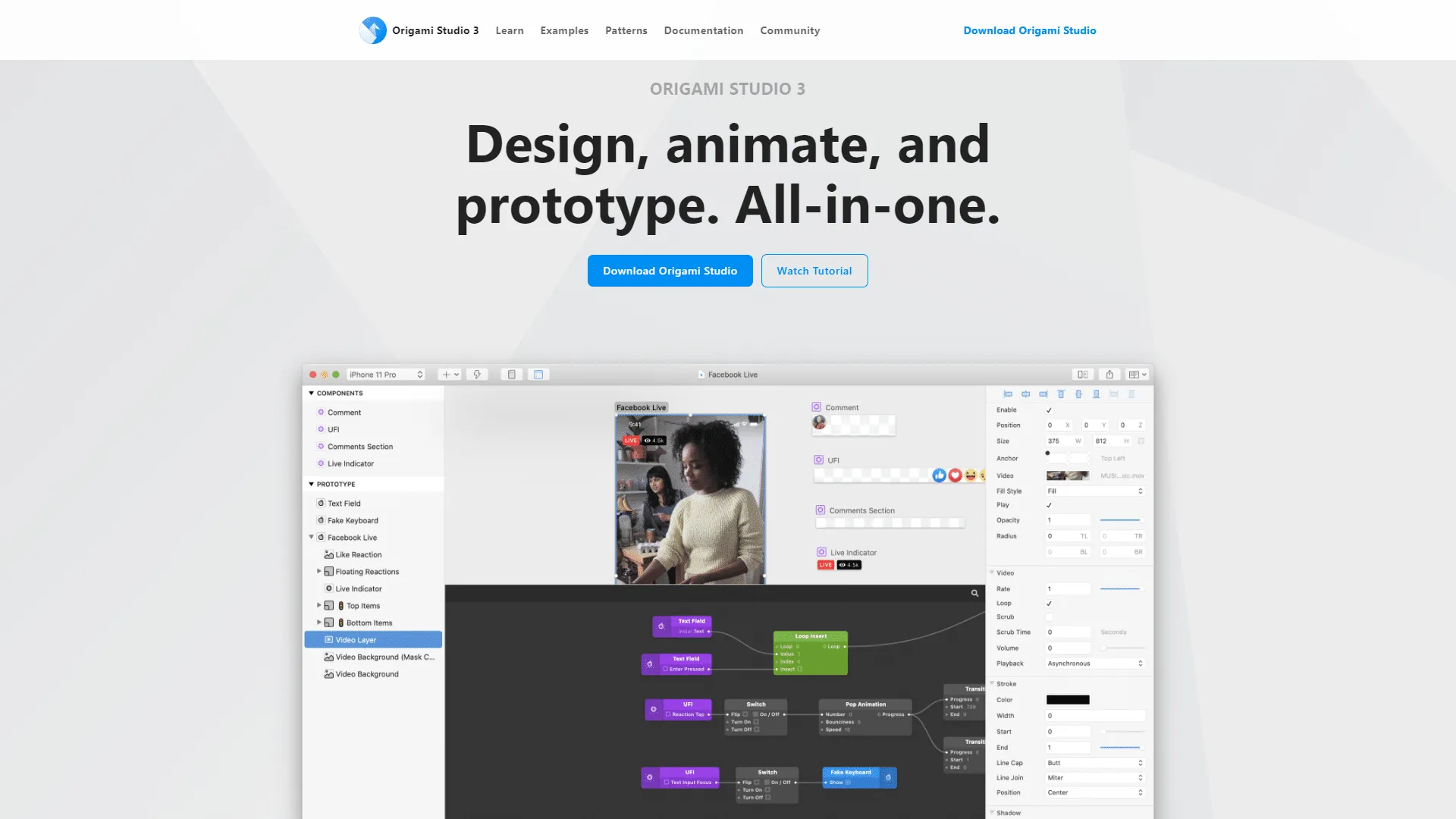Click the Live Indicator component icon on canvas
Image resolution: width=1456 pixels, height=819 pixels.
[821, 553]
